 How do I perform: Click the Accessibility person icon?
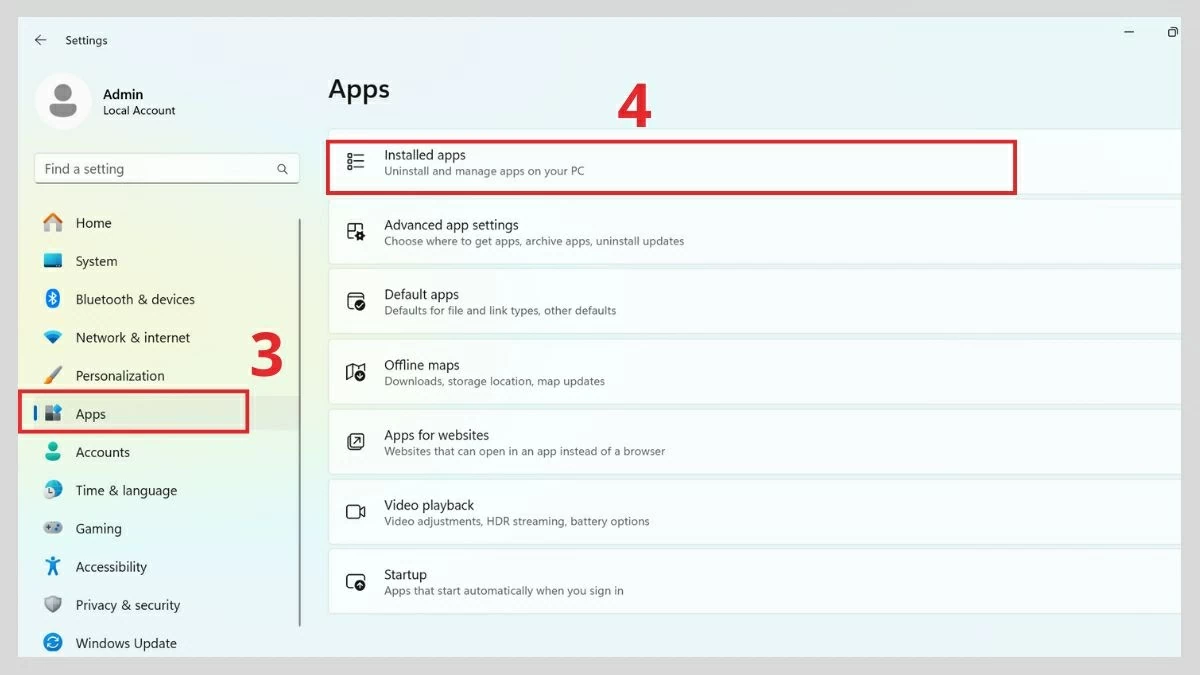point(52,566)
